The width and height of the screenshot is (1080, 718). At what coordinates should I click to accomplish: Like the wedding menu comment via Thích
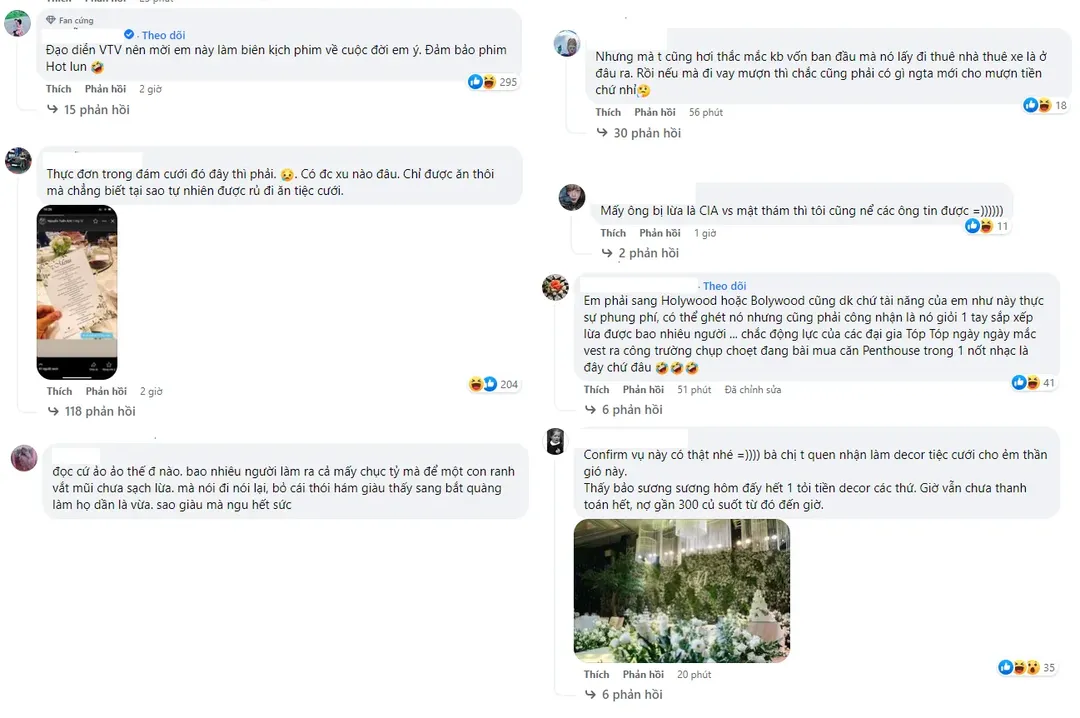(59, 391)
